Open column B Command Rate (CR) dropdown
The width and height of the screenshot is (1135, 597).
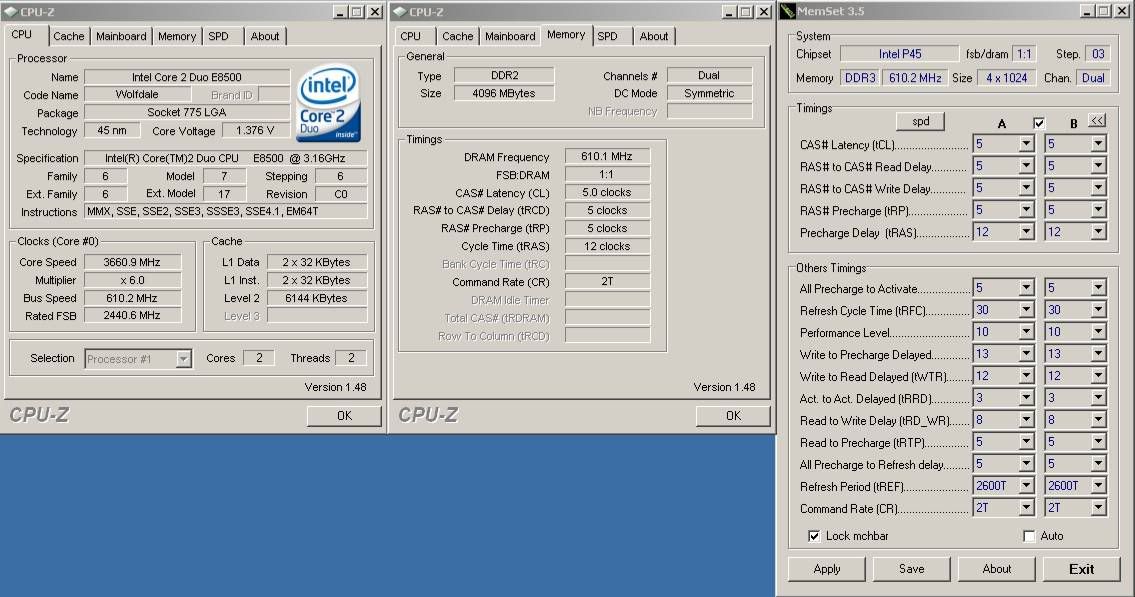click(x=1098, y=509)
